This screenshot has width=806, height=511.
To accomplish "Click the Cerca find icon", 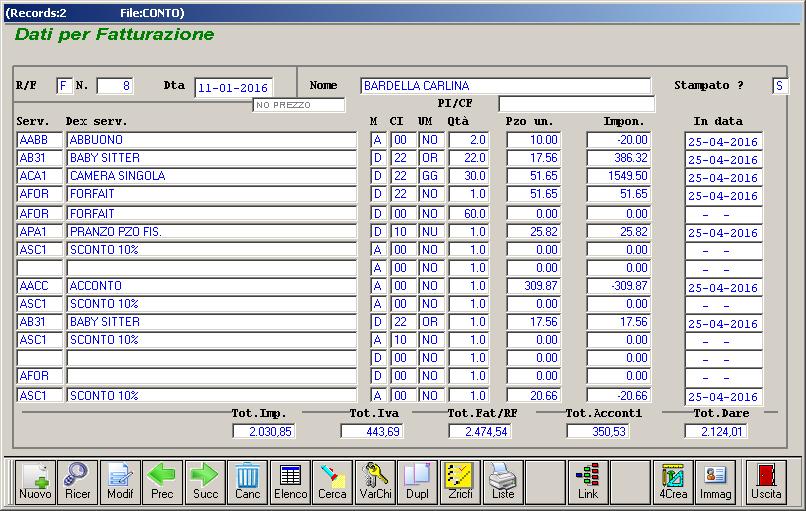I will click(x=332, y=481).
